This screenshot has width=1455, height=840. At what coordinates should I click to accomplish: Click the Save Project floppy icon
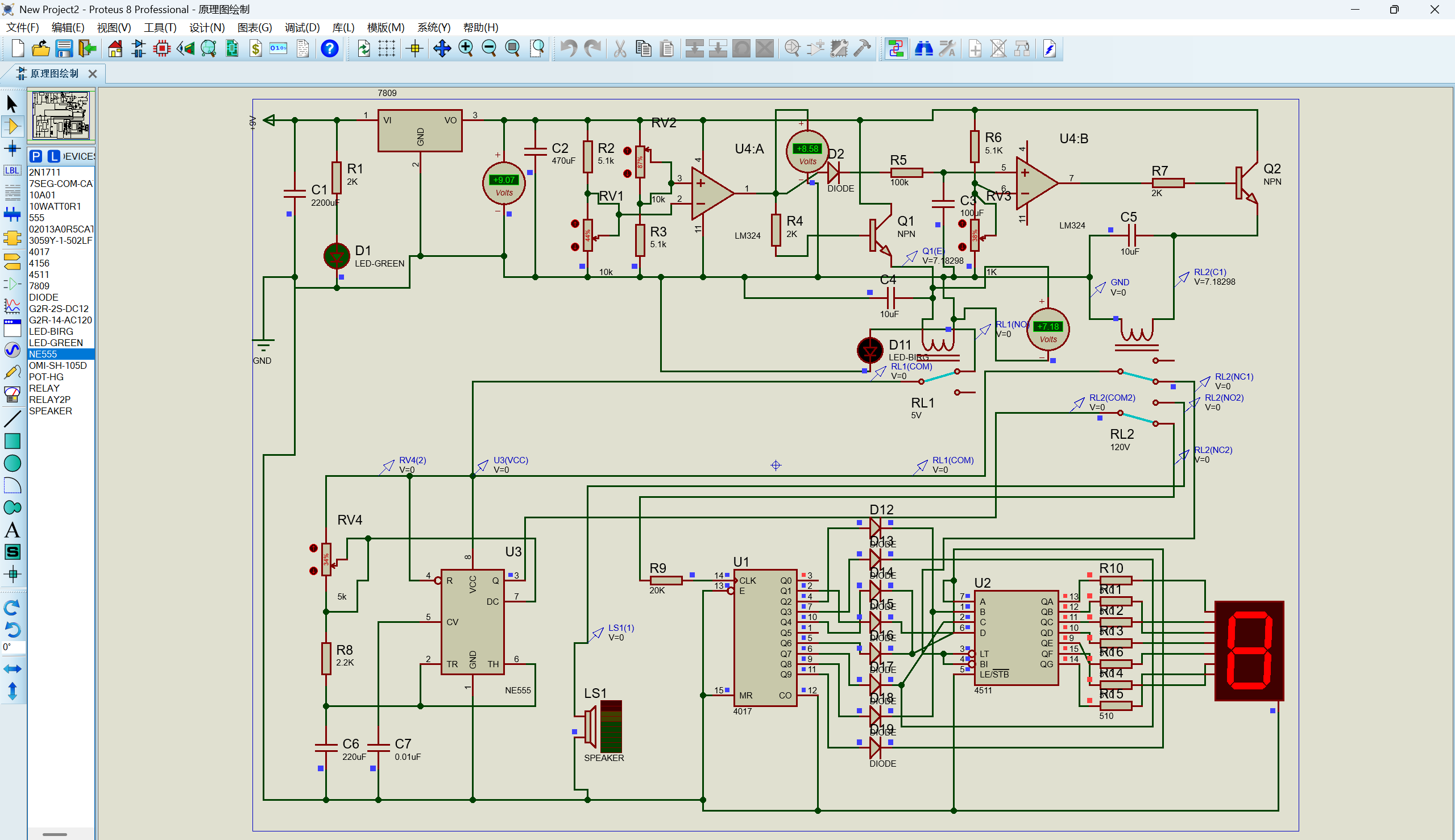[64, 48]
